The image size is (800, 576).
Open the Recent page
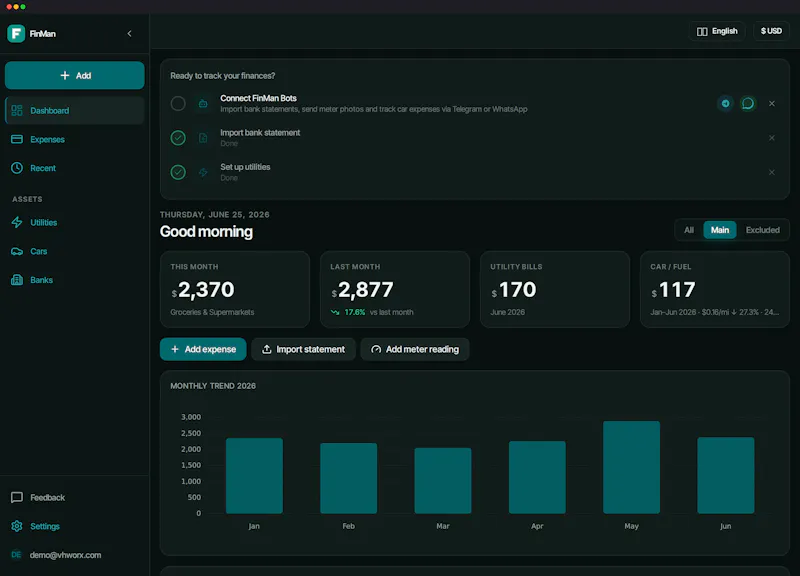[74, 168]
